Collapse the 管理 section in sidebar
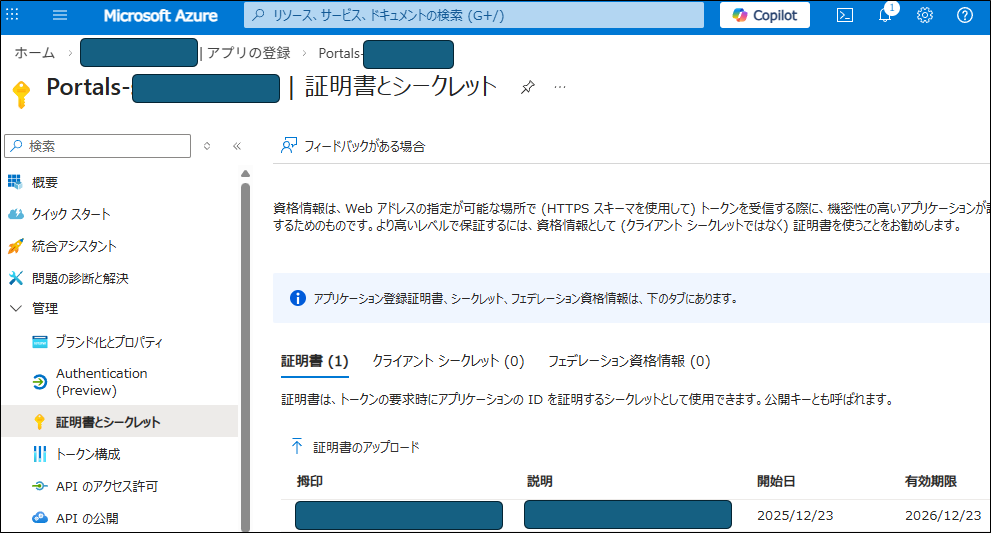Viewport: 991px width, 533px height. [x=16, y=309]
